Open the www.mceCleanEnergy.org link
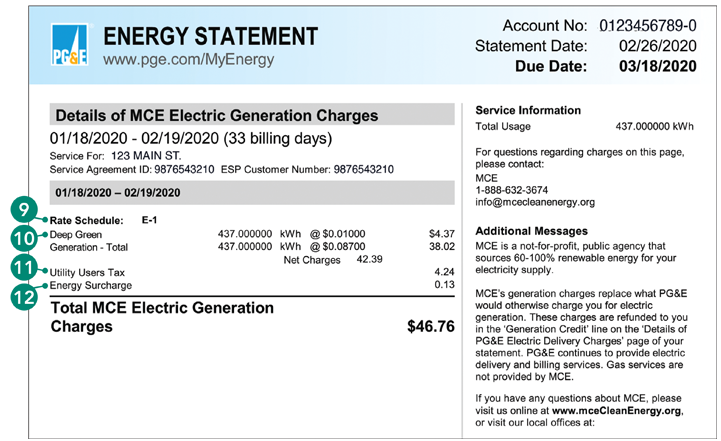The image size is (721, 441). (x=616, y=411)
